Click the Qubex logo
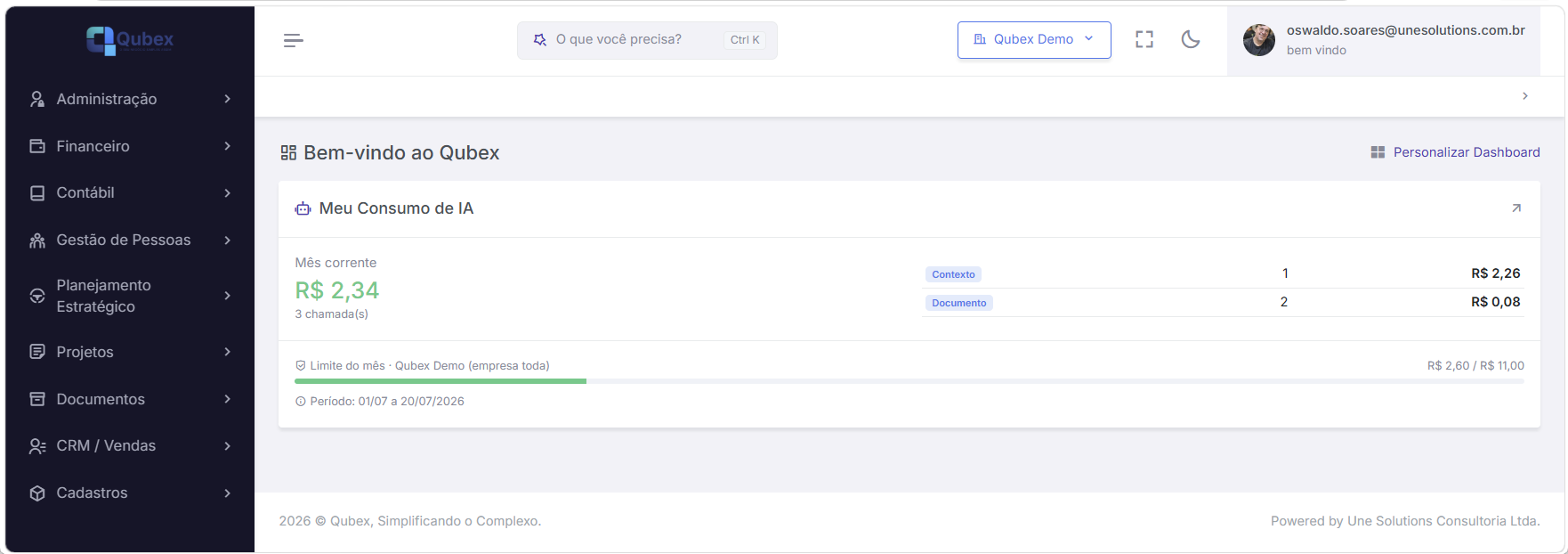The image size is (1568, 554). [130, 40]
